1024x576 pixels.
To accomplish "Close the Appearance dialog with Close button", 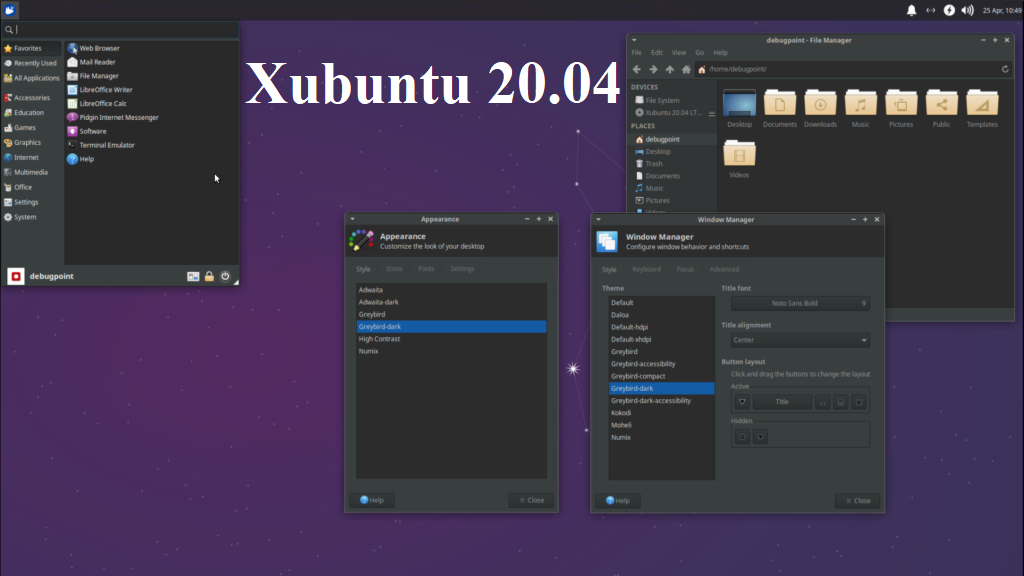I will point(531,500).
